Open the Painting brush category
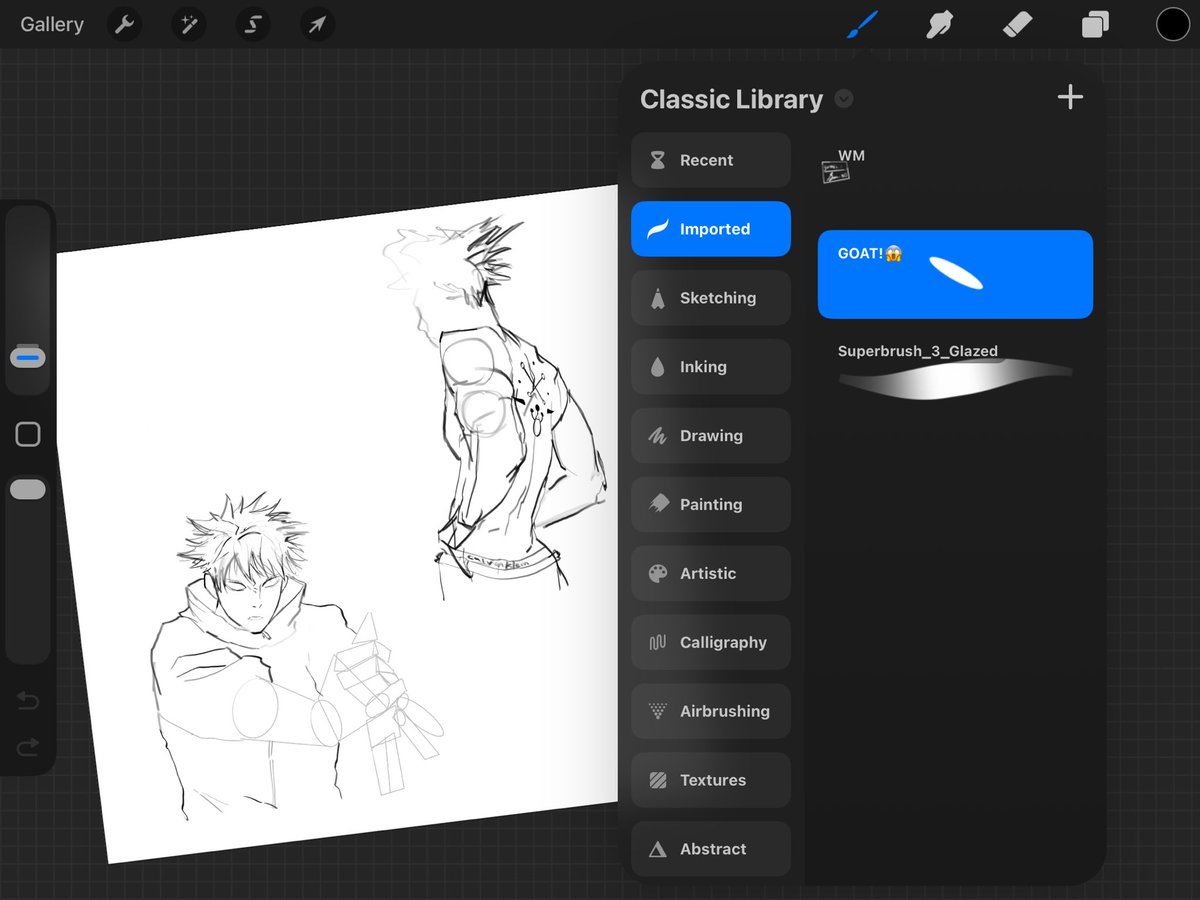1200x900 pixels. point(711,505)
